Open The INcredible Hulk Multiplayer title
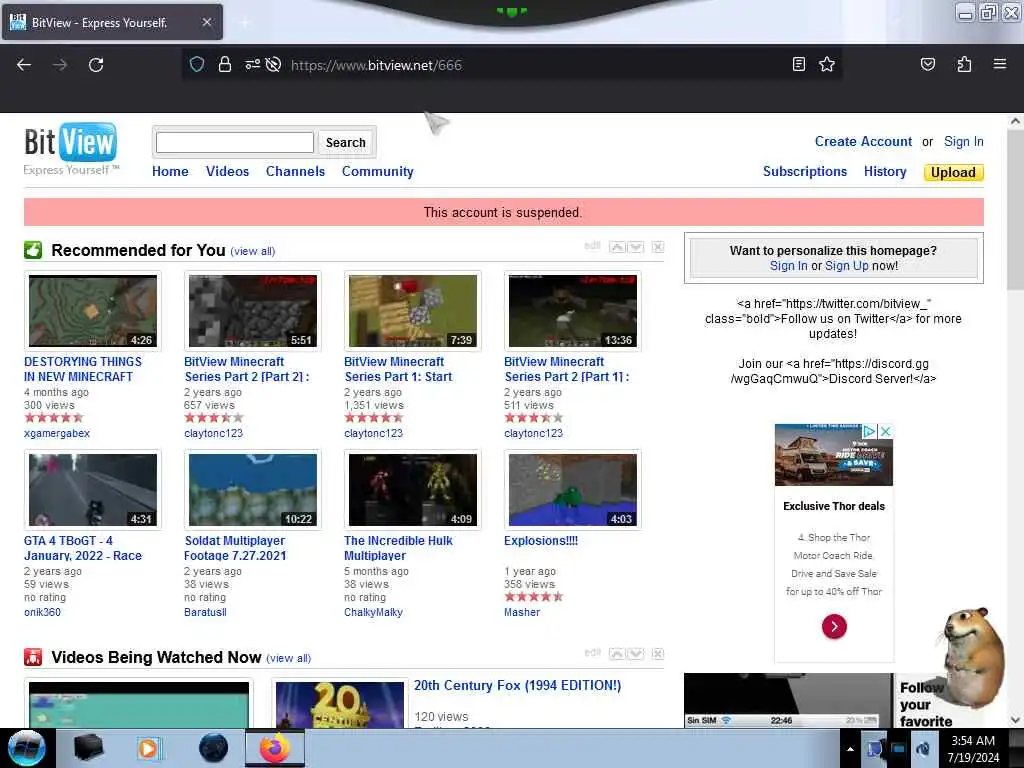The height and width of the screenshot is (768, 1024). [398, 548]
